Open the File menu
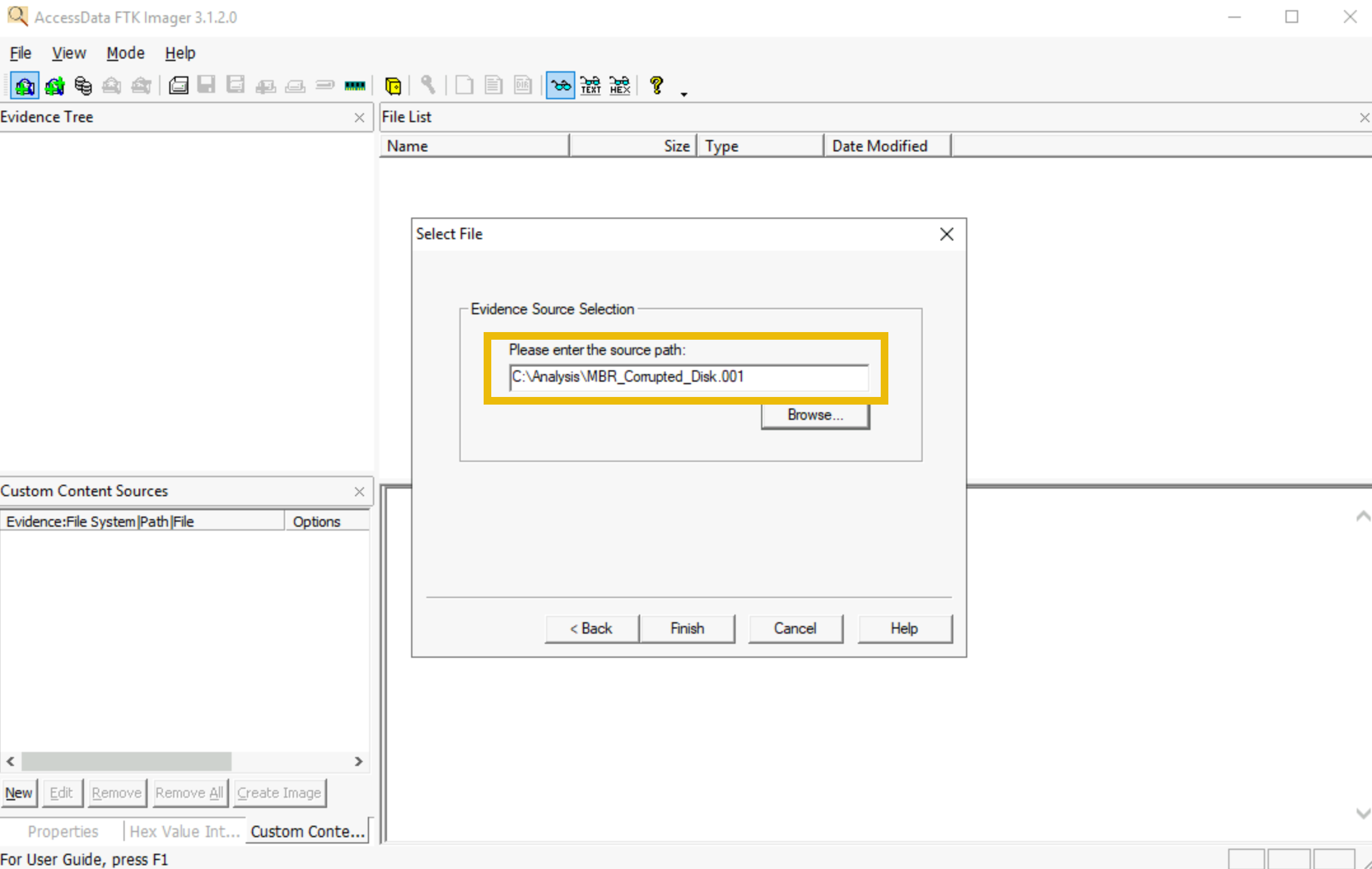The width and height of the screenshot is (1372, 869). 20,53
